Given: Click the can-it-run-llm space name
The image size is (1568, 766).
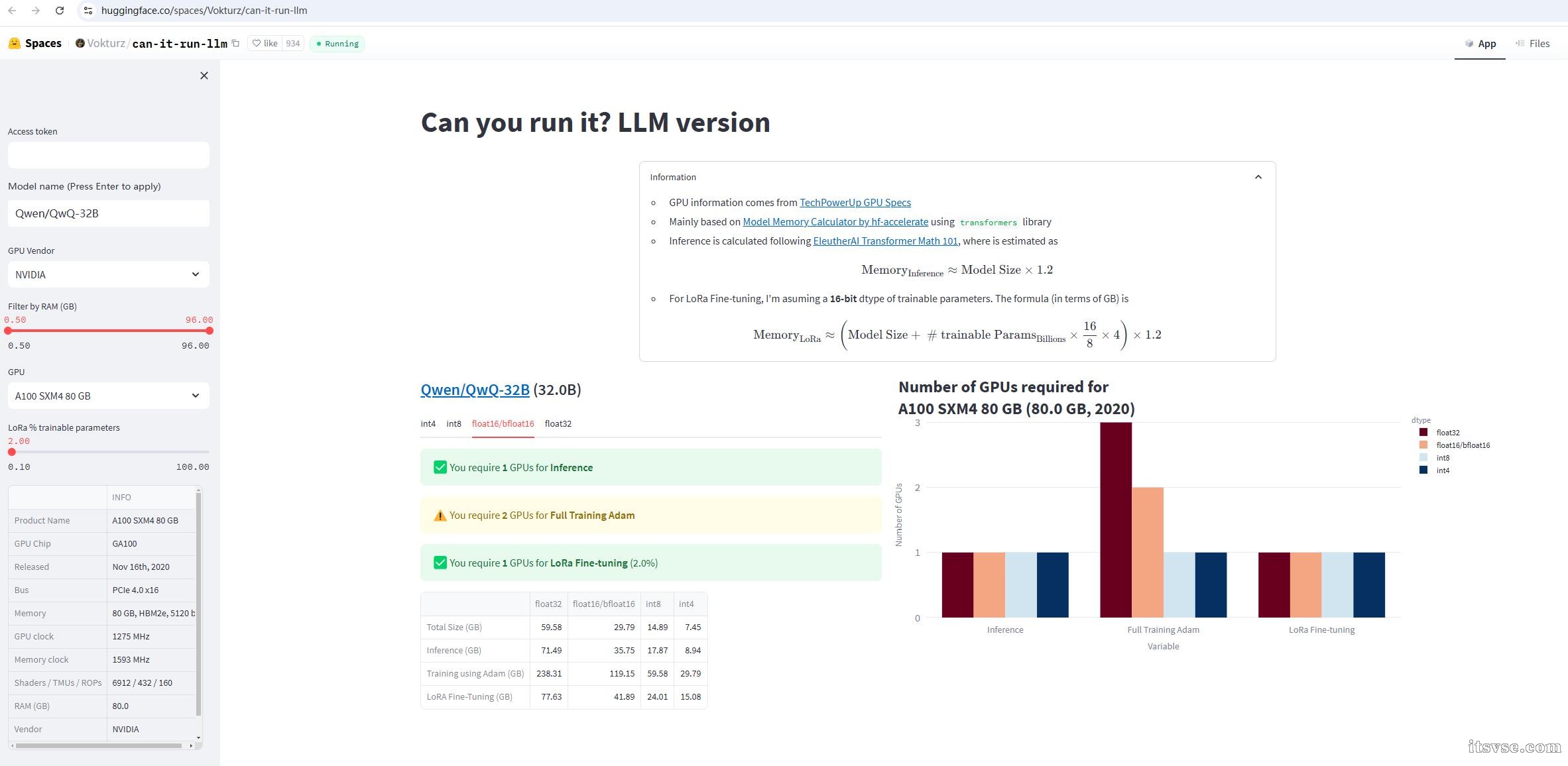Looking at the screenshot, I should (x=180, y=43).
